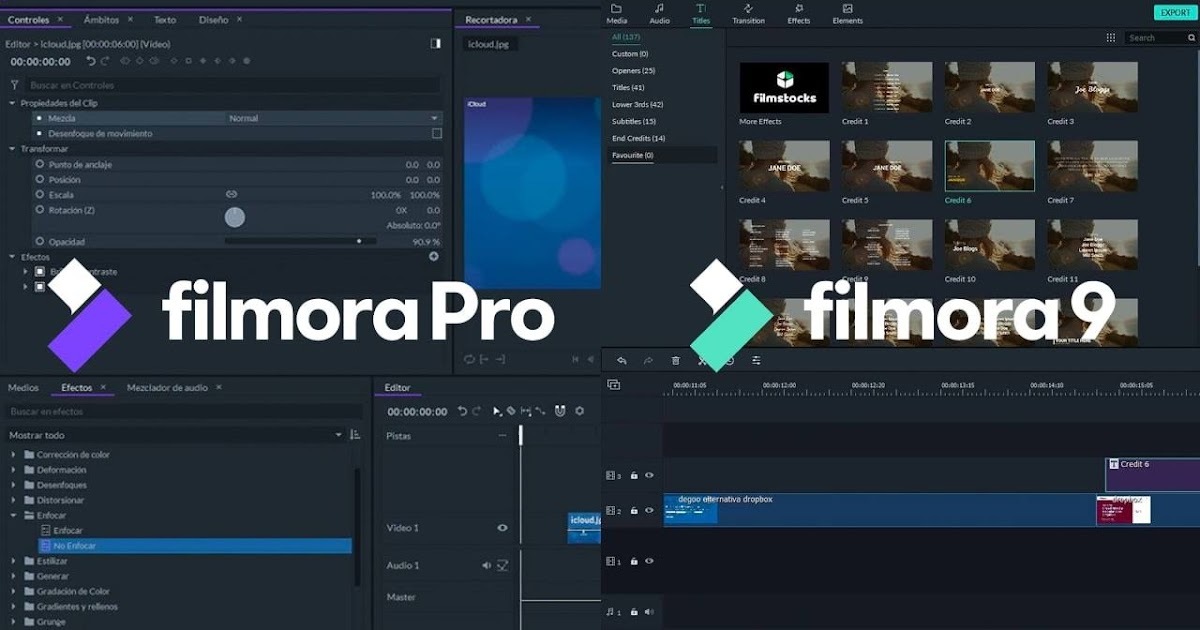Click the filter funnel icon in Controles panel
The image size is (1200, 630).
pyautogui.click(x=14, y=85)
